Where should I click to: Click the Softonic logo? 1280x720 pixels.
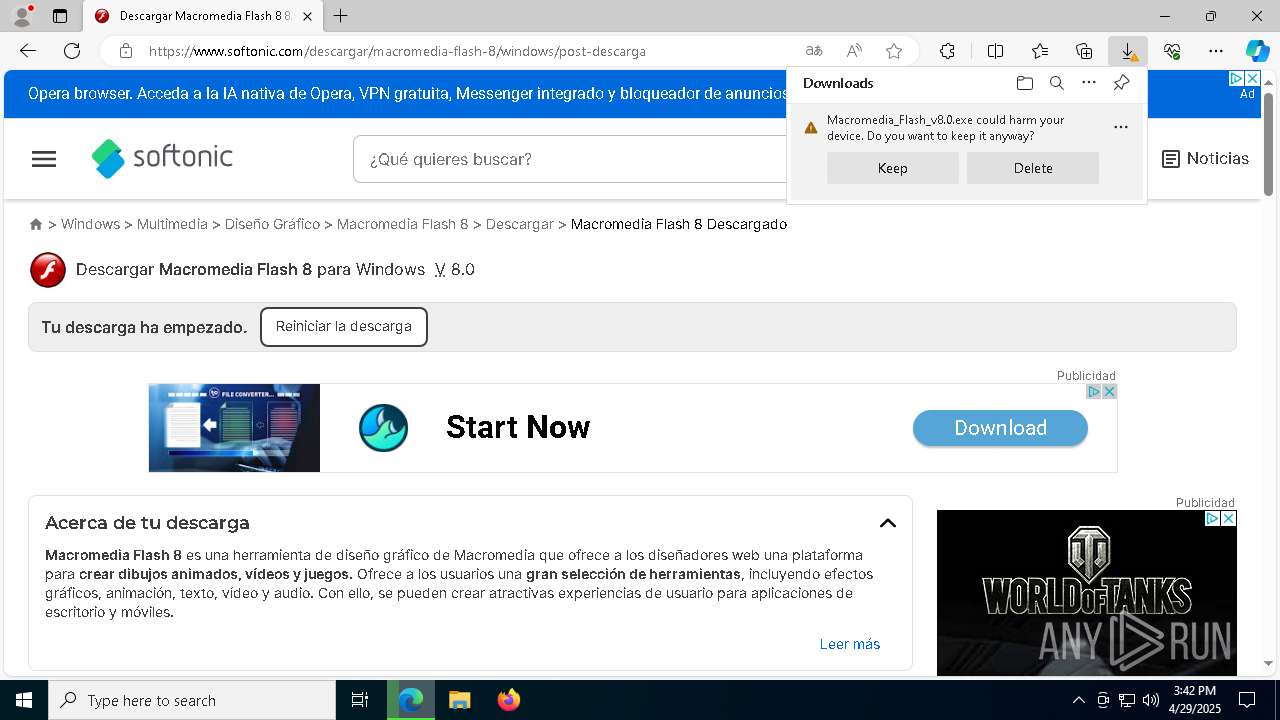(x=162, y=158)
